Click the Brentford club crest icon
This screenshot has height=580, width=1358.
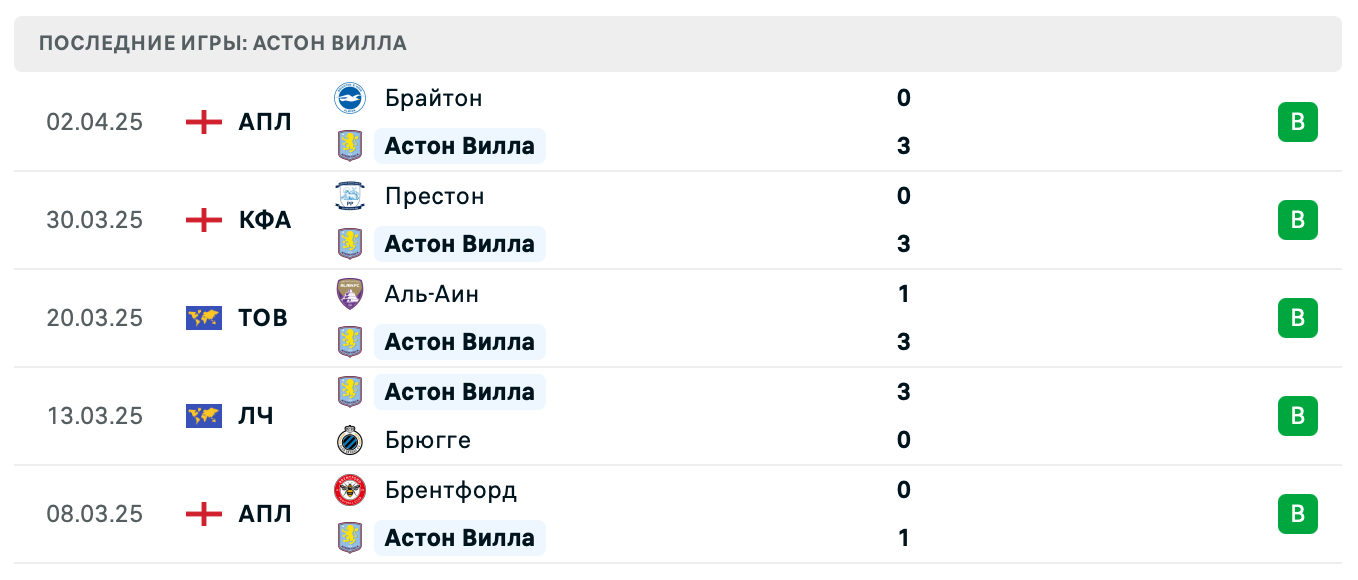coord(350,490)
